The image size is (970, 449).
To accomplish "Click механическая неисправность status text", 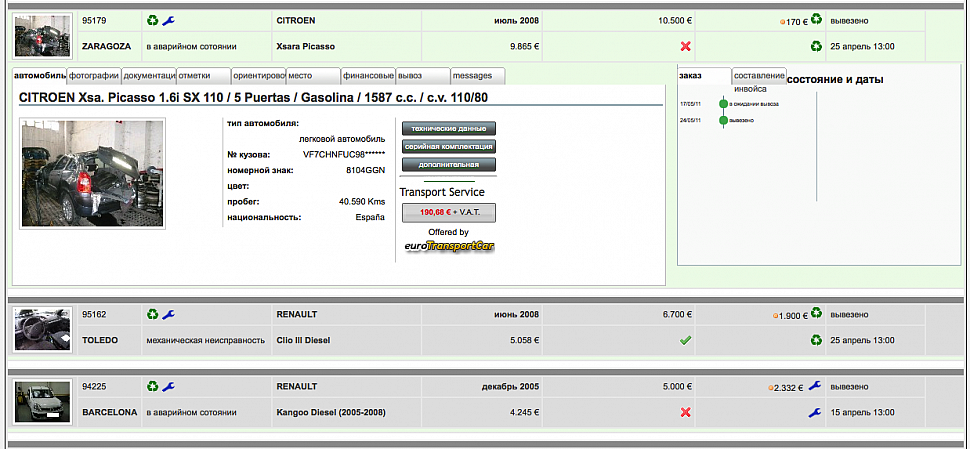I will pos(205,340).
